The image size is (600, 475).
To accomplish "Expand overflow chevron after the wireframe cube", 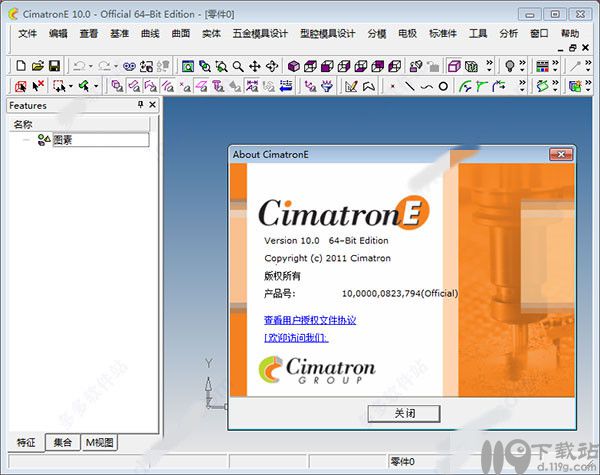I will coord(489,66).
